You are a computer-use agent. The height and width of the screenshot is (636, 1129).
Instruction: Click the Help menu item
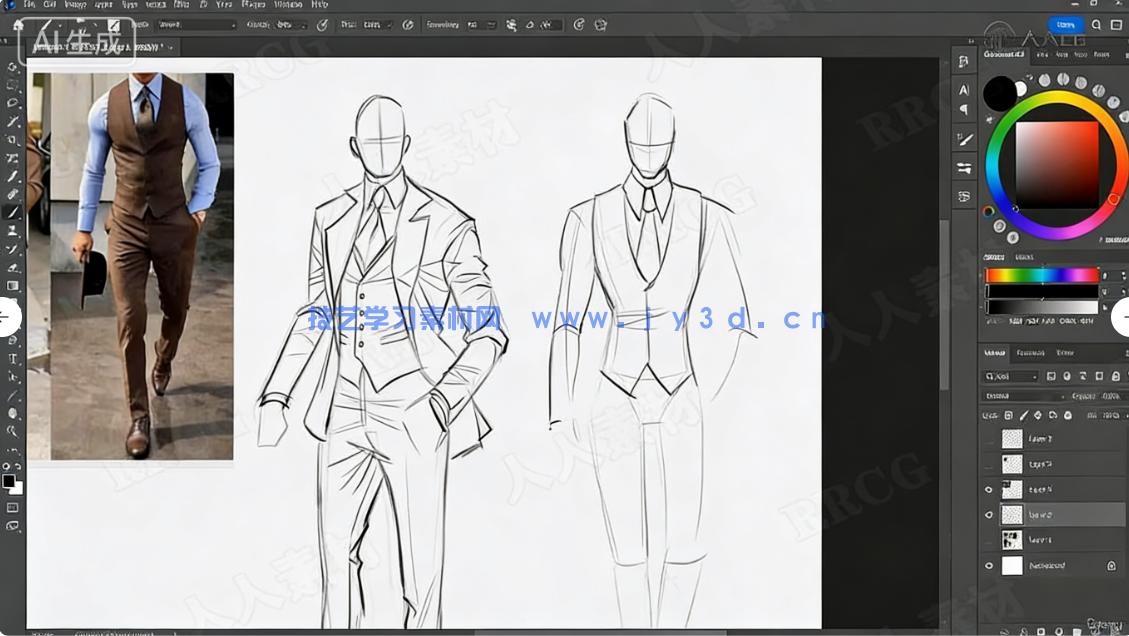click(x=319, y=4)
